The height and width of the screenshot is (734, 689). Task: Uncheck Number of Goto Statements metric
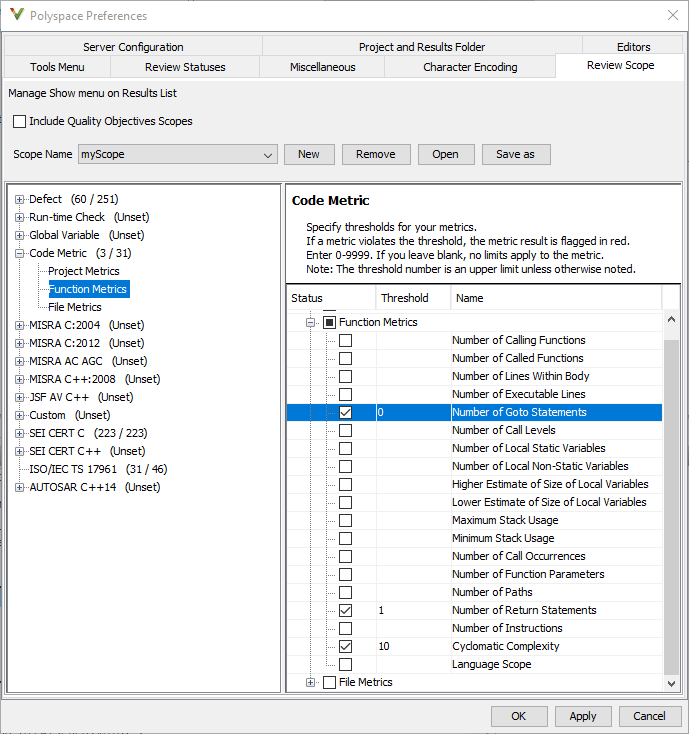point(345,412)
